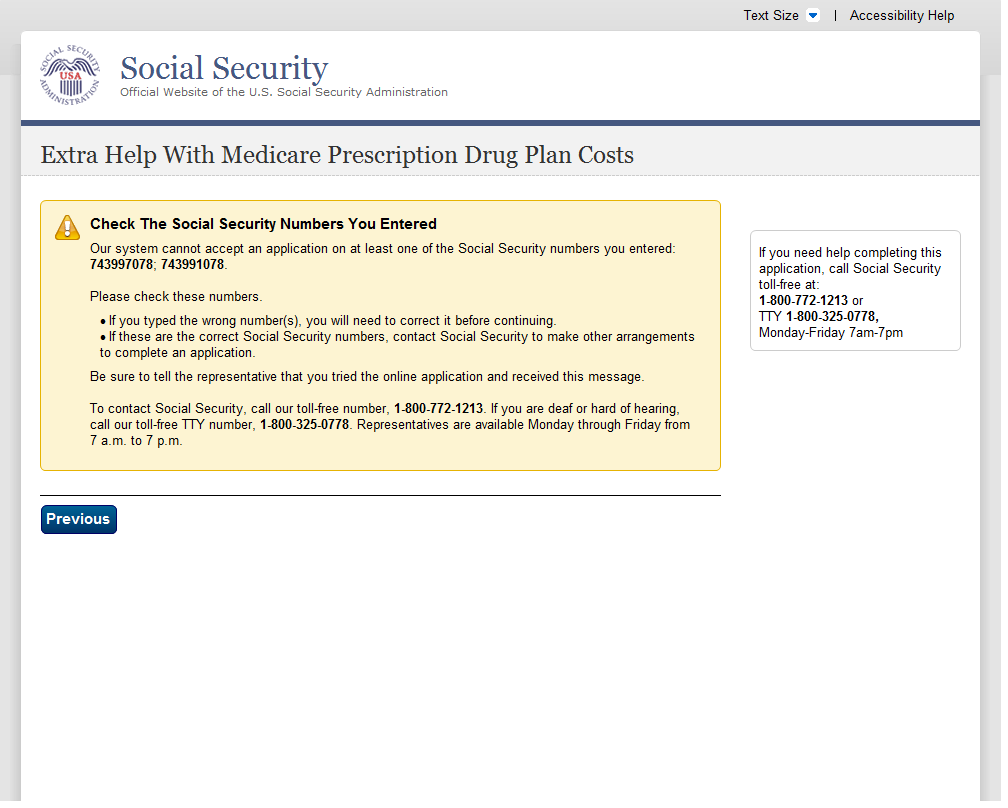Open the Text Size dropdown arrow
Viewport: 1008px width, 808px height.
tap(813, 16)
